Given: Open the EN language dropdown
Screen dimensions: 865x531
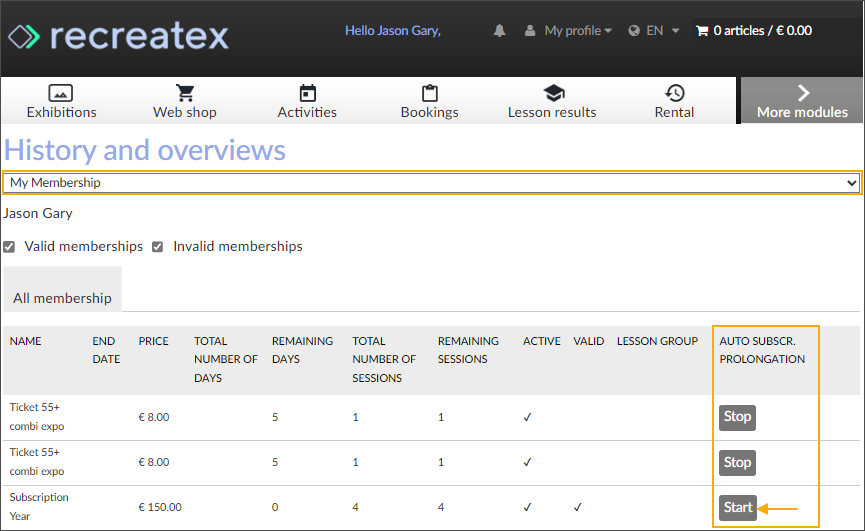Looking at the screenshot, I should click(654, 31).
